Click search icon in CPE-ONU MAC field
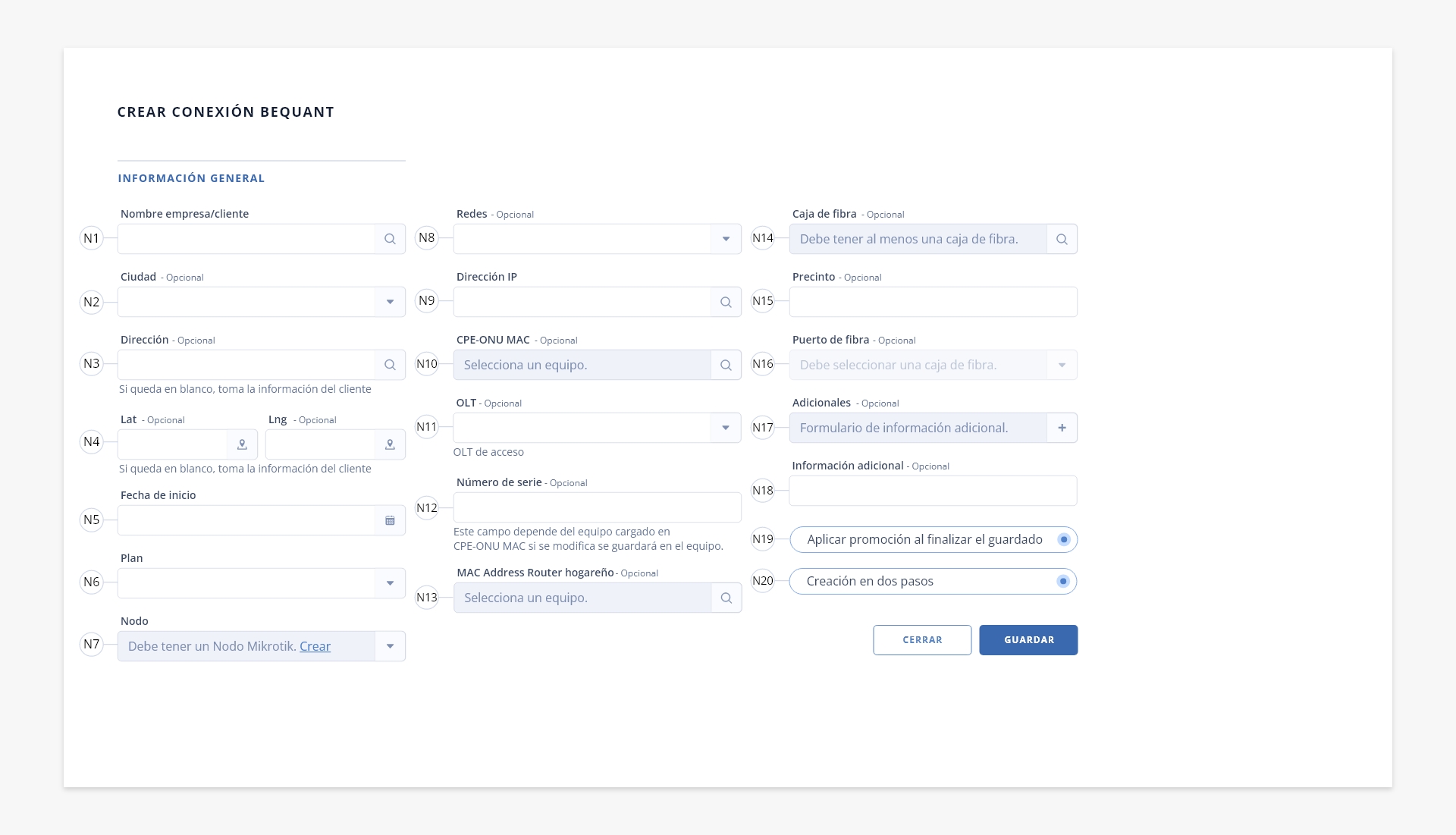Screen dimensions: 1456x835 (x=726, y=365)
